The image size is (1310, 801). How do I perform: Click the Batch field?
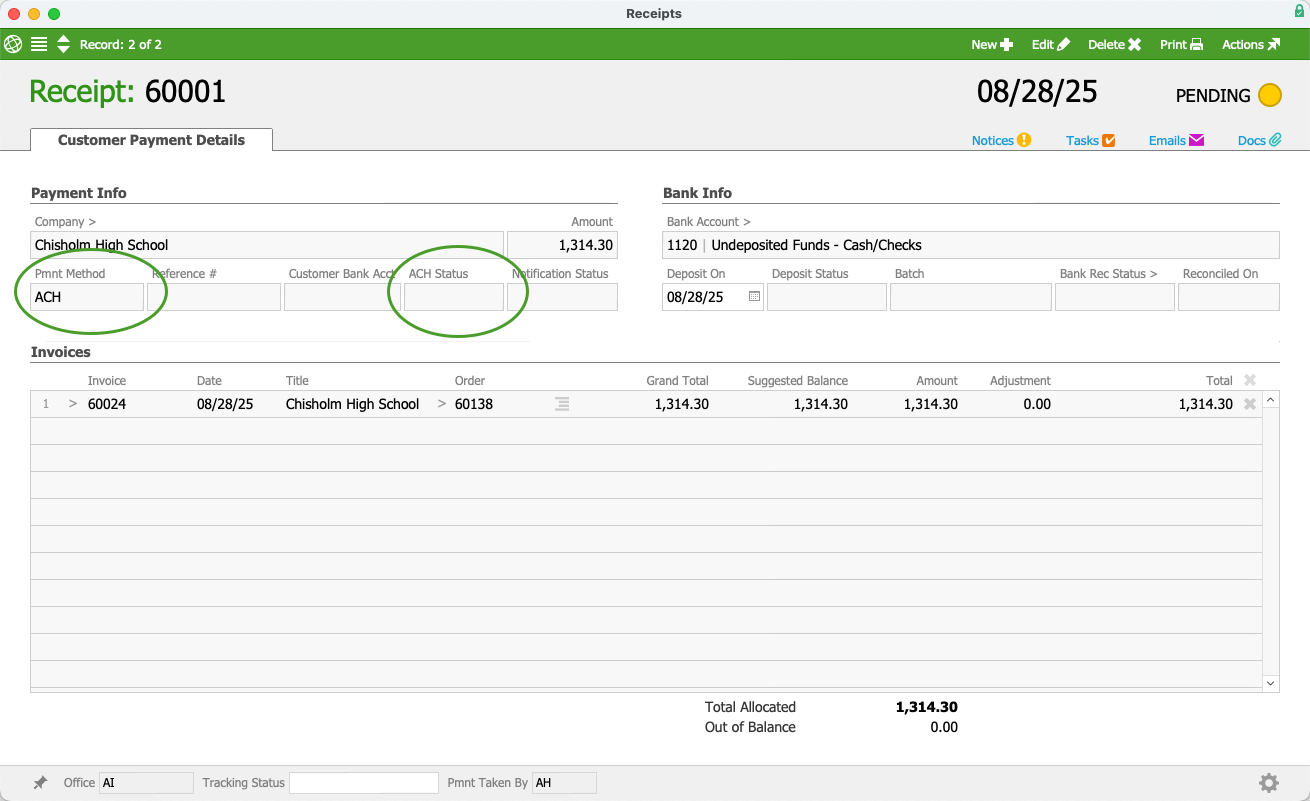point(971,297)
